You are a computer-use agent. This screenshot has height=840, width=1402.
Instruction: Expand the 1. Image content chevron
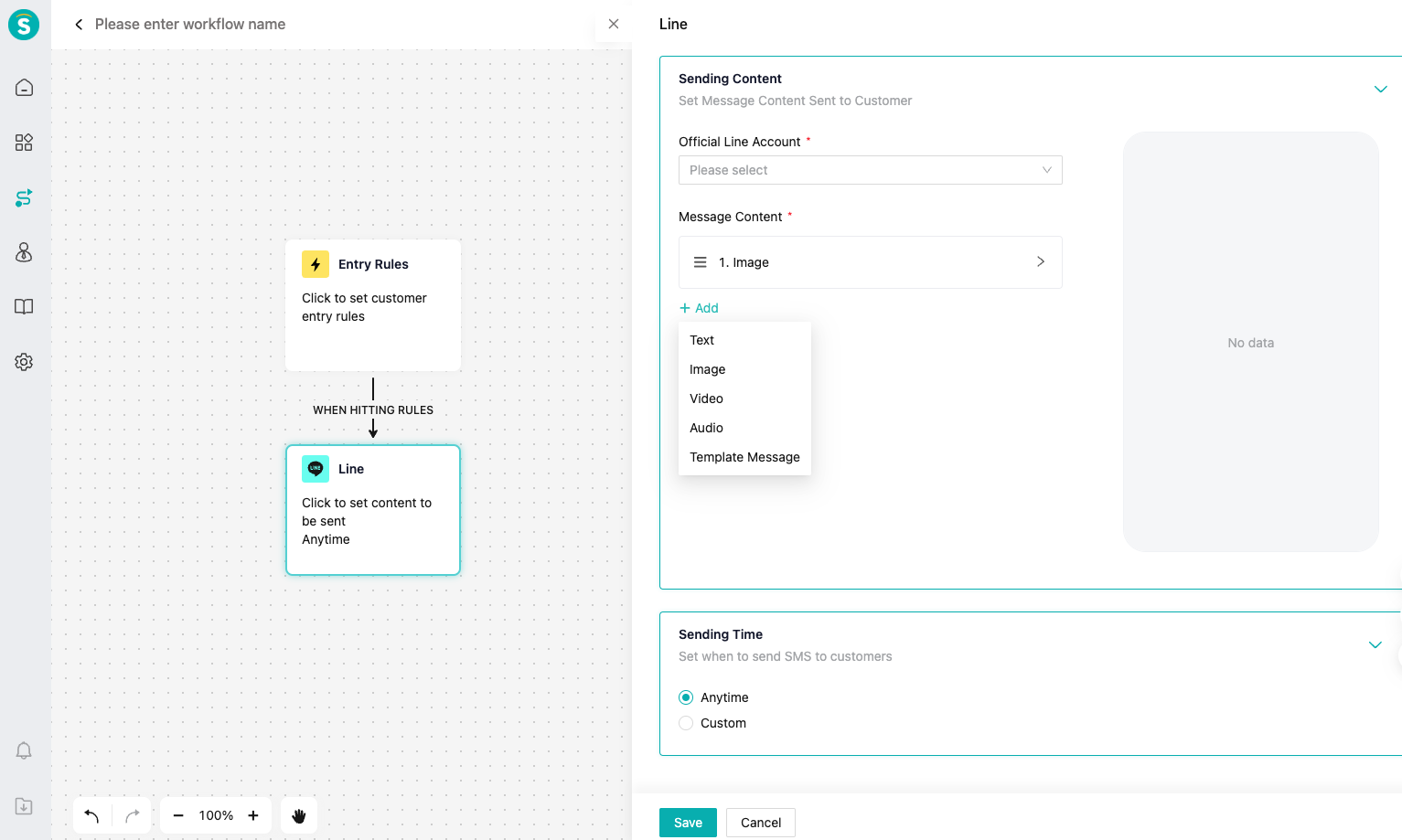(x=1041, y=261)
